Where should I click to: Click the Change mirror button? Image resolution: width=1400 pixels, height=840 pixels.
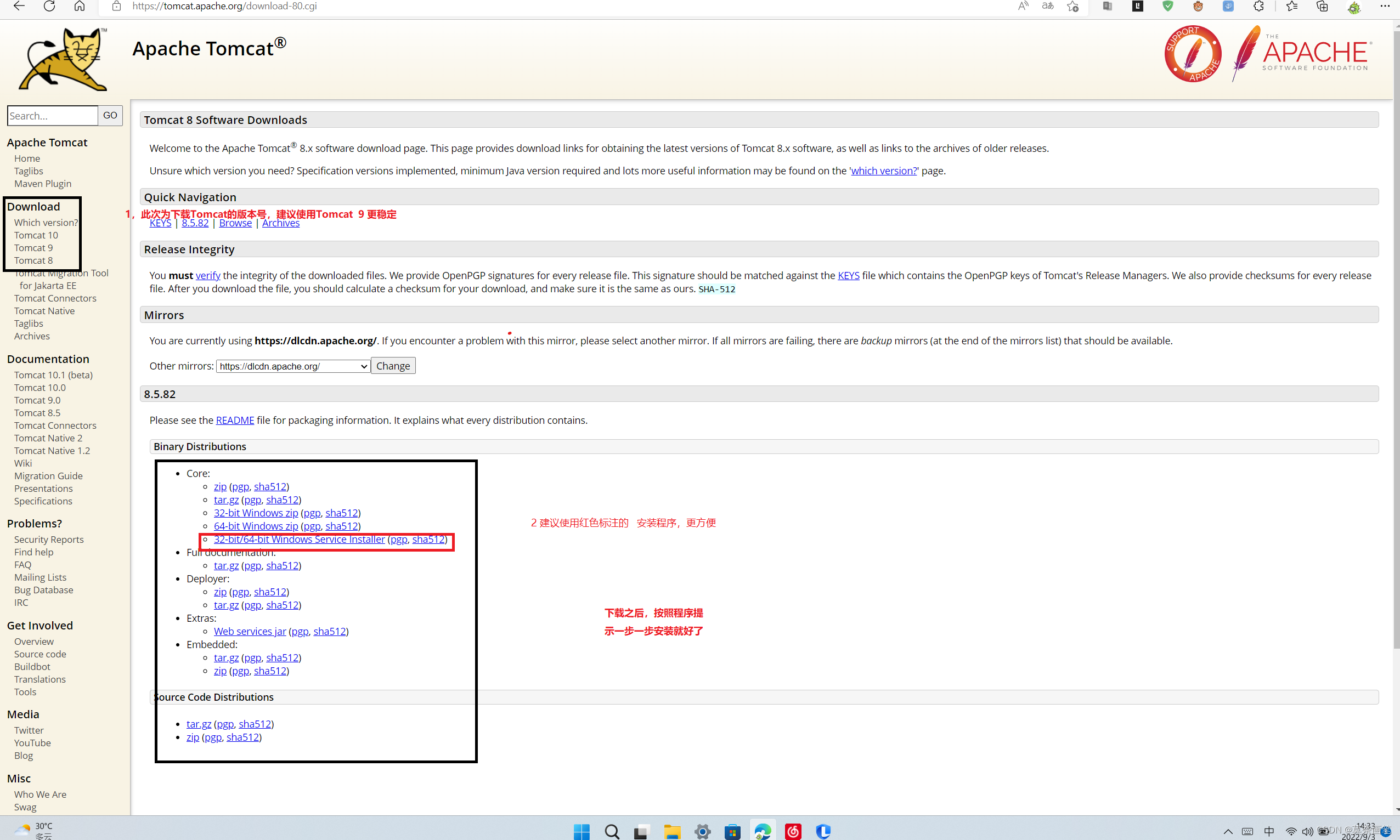tap(392, 365)
